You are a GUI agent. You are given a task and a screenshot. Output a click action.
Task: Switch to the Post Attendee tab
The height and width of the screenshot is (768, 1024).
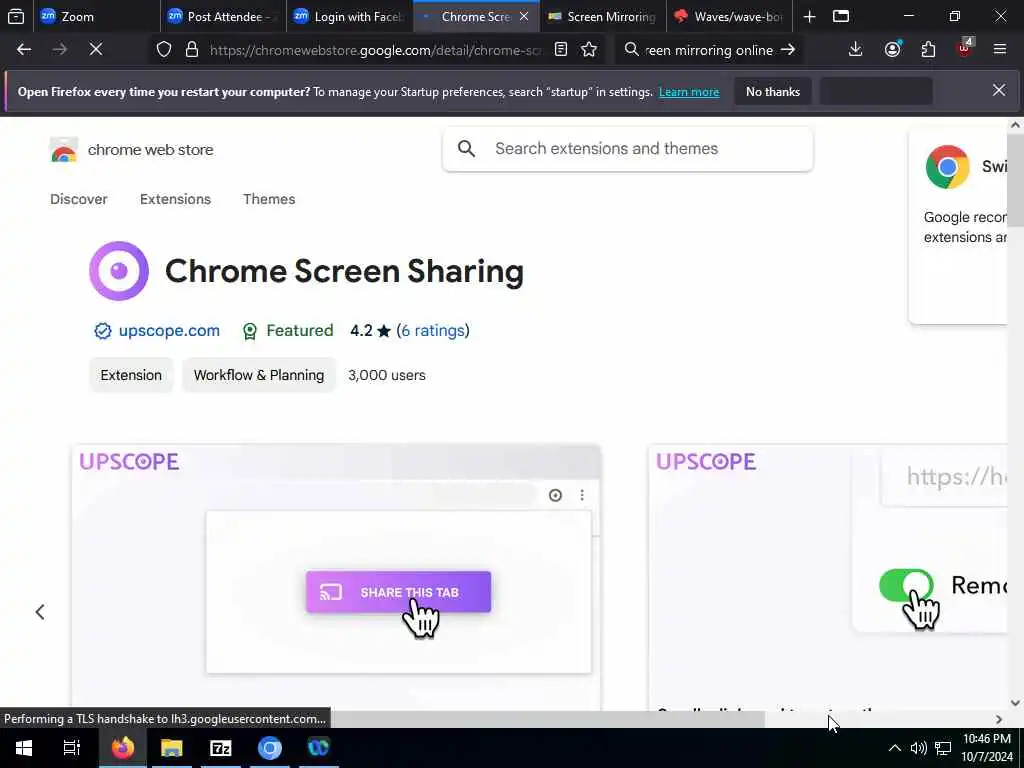(225, 16)
